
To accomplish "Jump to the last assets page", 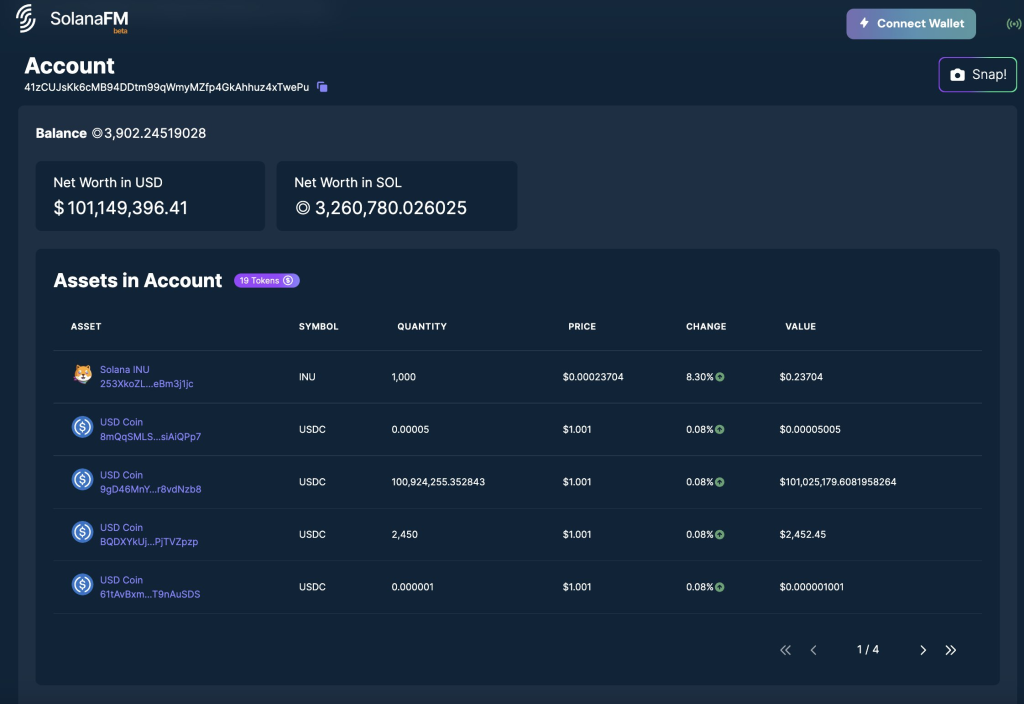I will click(951, 650).
